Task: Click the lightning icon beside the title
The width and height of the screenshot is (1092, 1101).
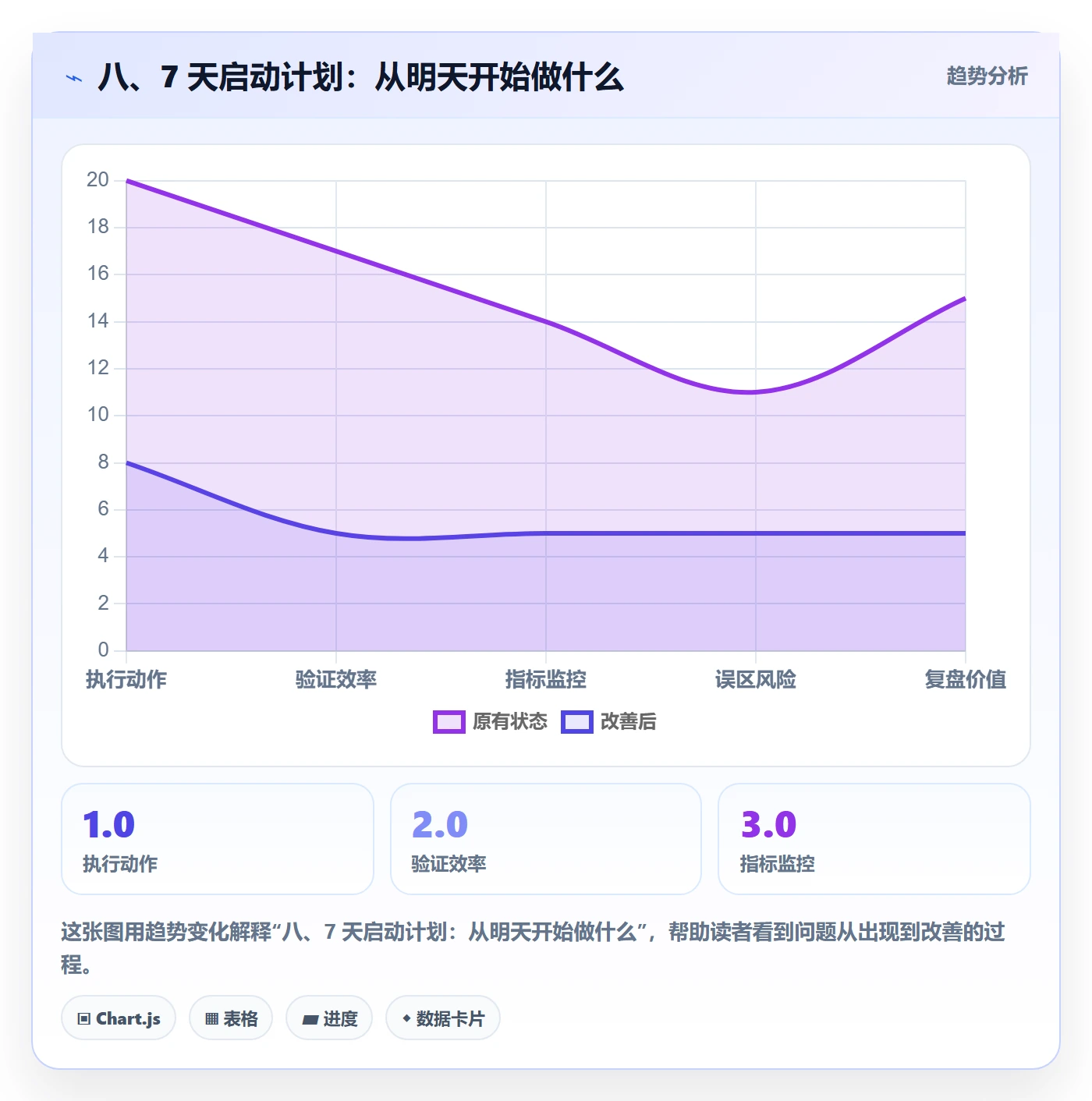Action: (74, 78)
